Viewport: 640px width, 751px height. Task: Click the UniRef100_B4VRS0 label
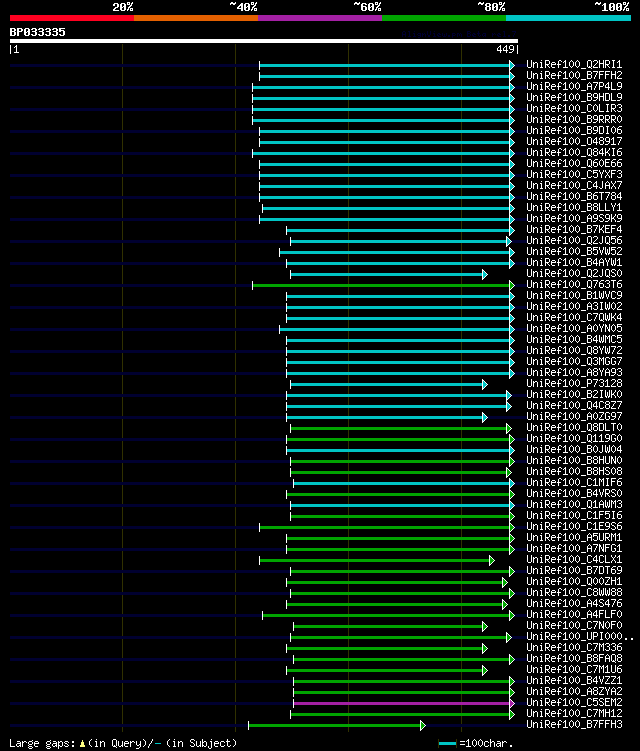click(x=574, y=494)
